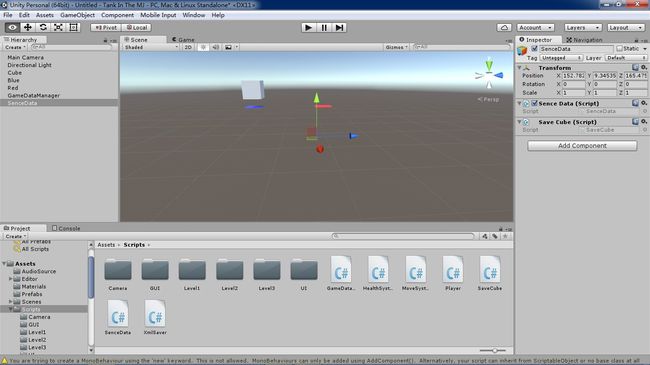Toggle Pivot handle position
Screen dimensions: 650x365
106,27
